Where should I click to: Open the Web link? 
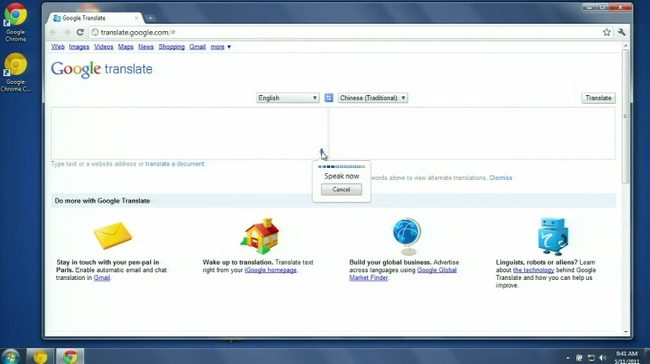(x=58, y=47)
